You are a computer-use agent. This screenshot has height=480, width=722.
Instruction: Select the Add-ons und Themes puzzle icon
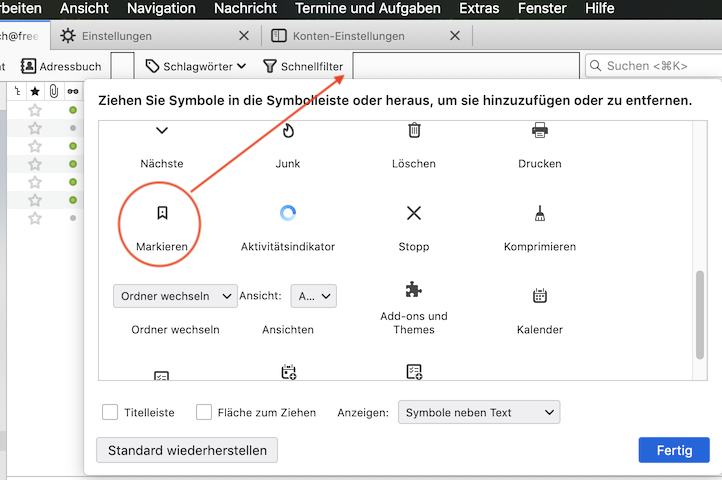(414, 290)
